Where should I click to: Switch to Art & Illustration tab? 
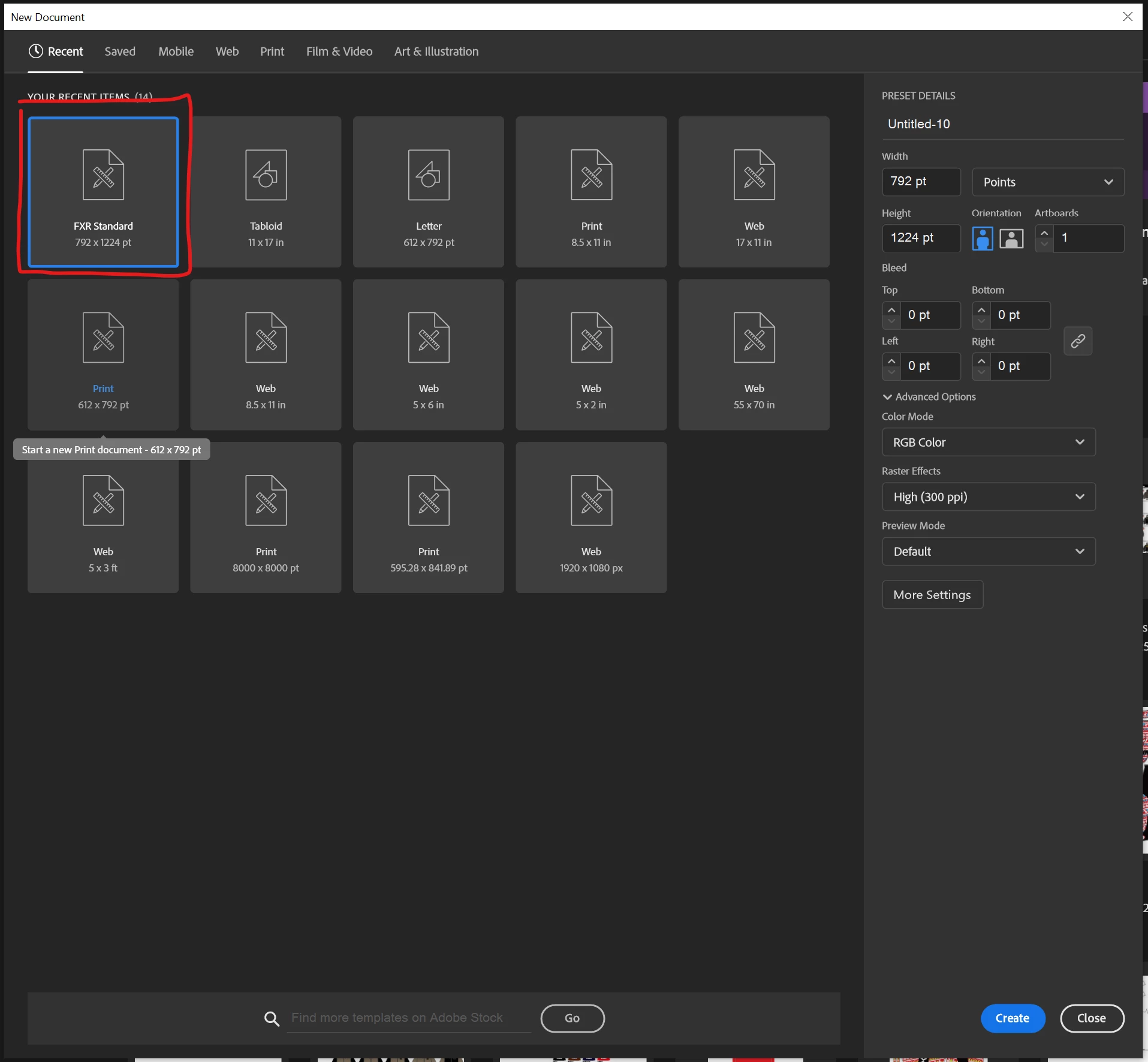[436, 52]
